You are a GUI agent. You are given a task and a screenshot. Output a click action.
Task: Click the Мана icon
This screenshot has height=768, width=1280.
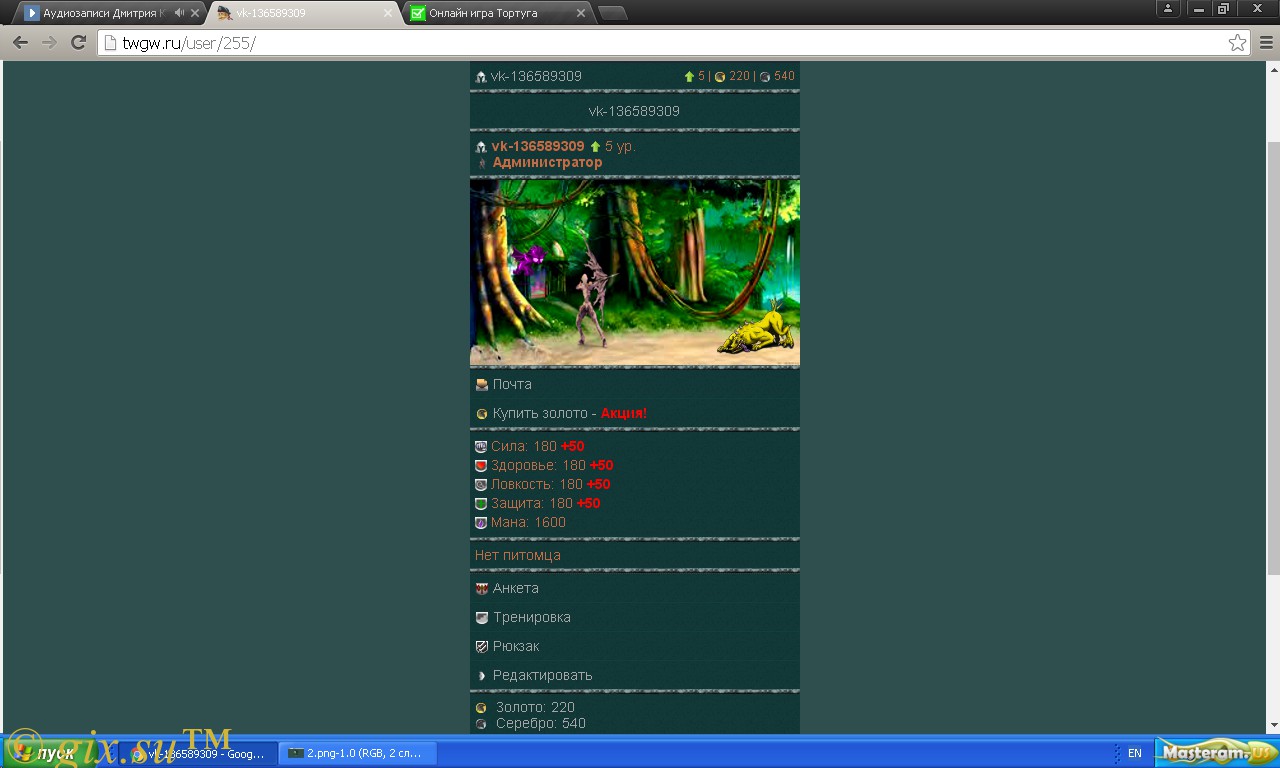[x=481, y=523]
